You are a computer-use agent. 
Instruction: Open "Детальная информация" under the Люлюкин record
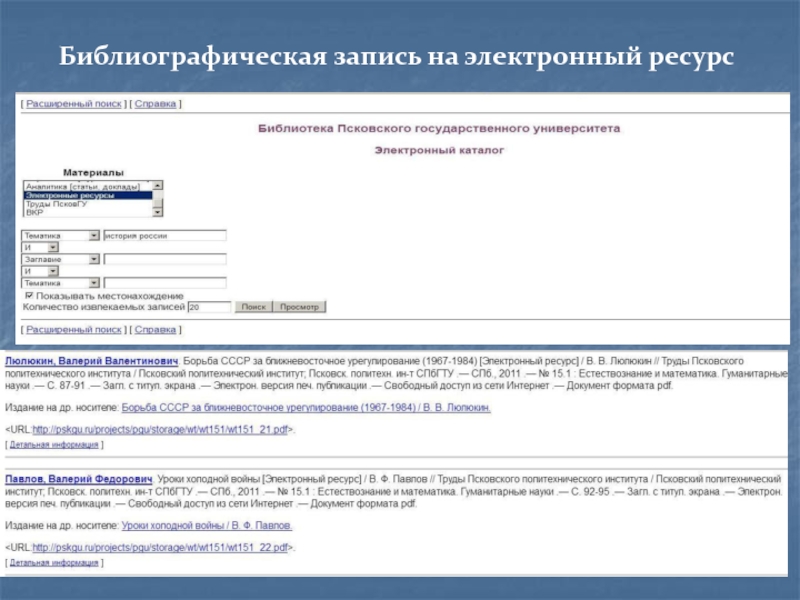[x=54, y=445]
